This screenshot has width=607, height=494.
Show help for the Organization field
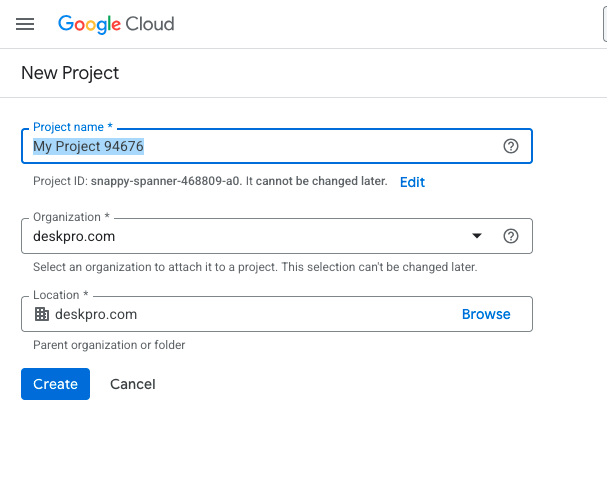pos(511,236)
